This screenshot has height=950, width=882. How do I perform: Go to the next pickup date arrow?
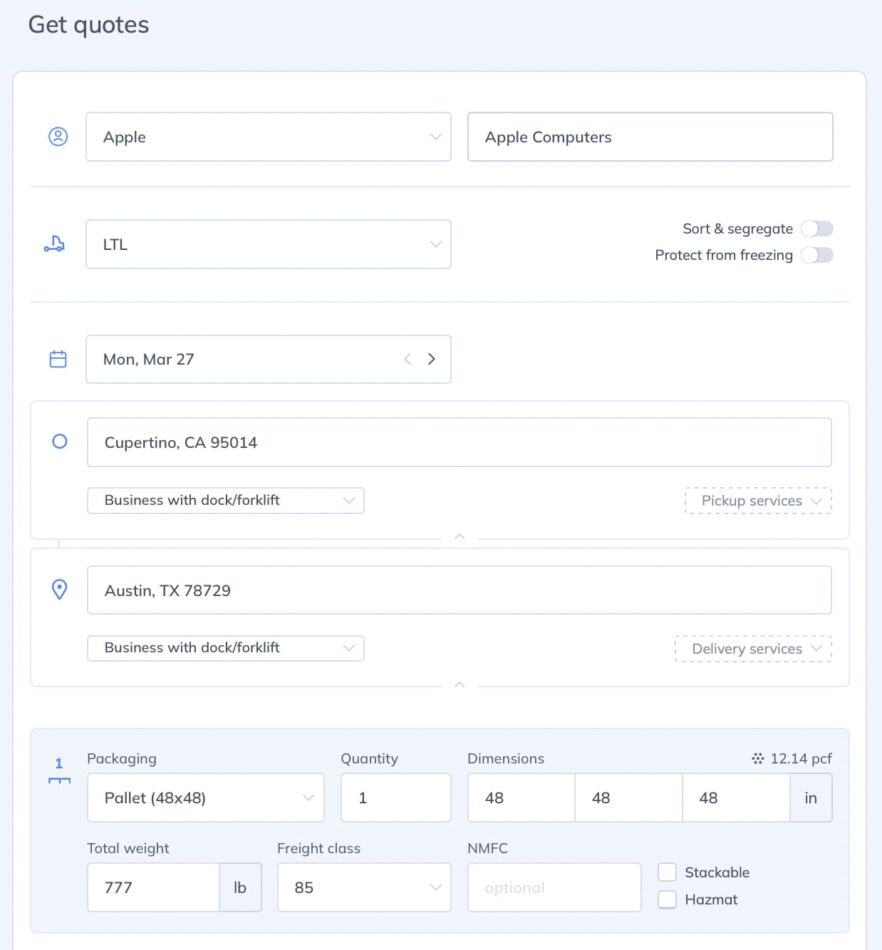[x=432, y=359]
